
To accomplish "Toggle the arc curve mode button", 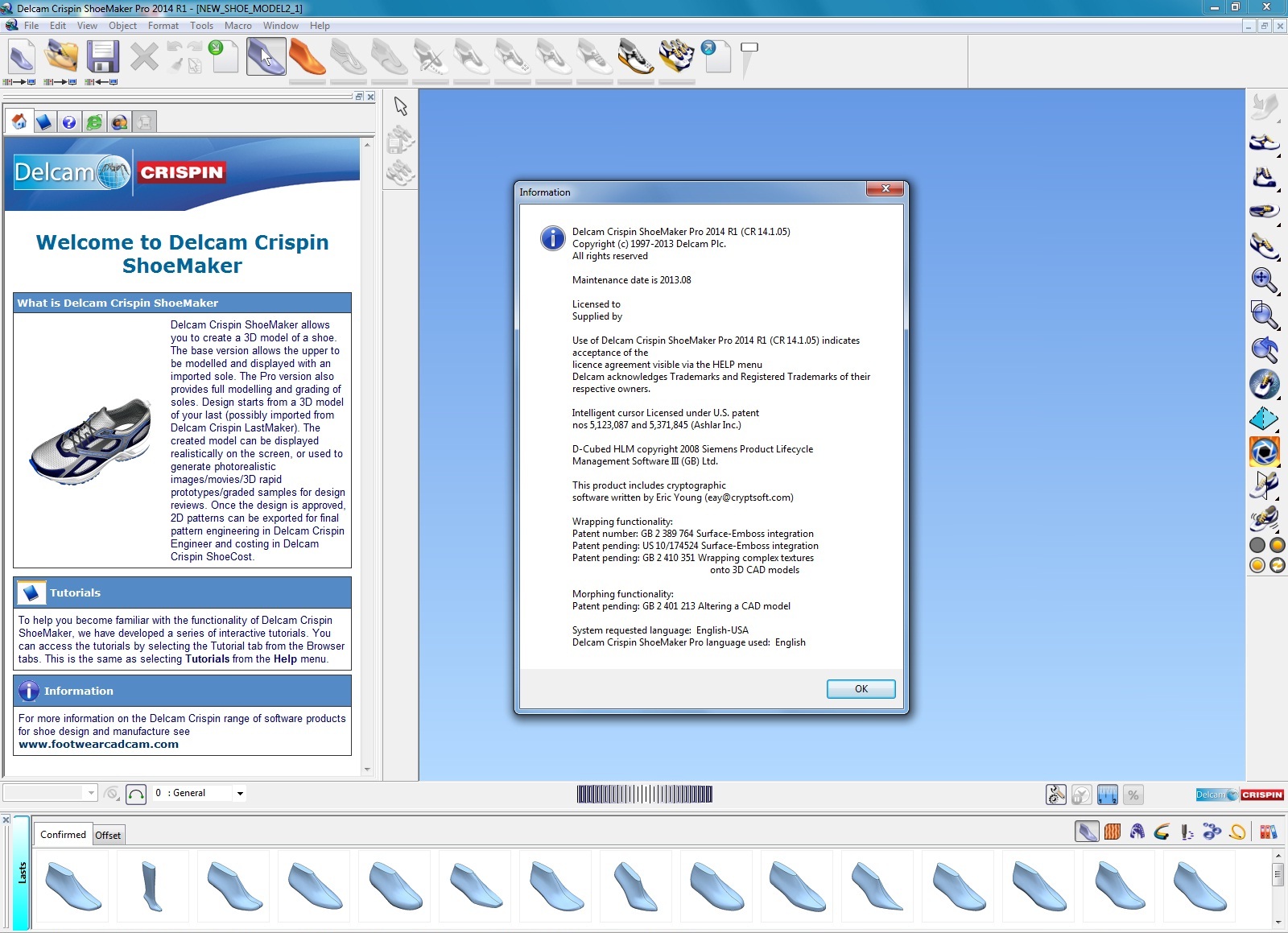I will point(136,795).
